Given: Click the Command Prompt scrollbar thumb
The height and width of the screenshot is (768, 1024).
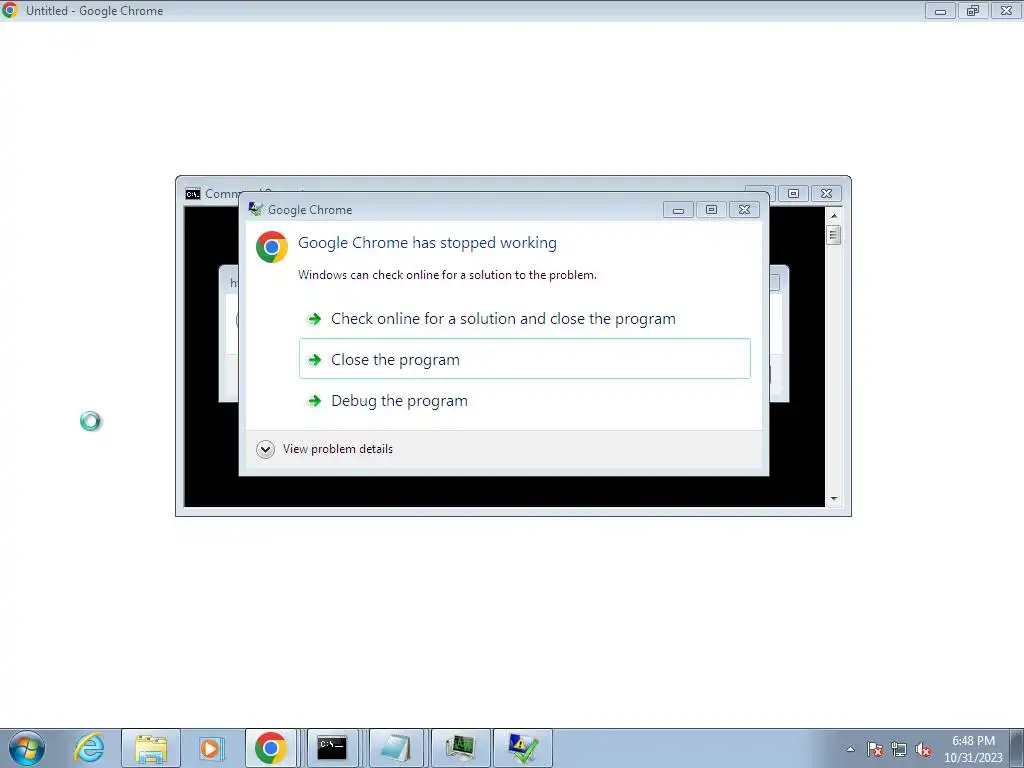Looking at the screenshot, I should pyautogui.click(x=834, y=234).
